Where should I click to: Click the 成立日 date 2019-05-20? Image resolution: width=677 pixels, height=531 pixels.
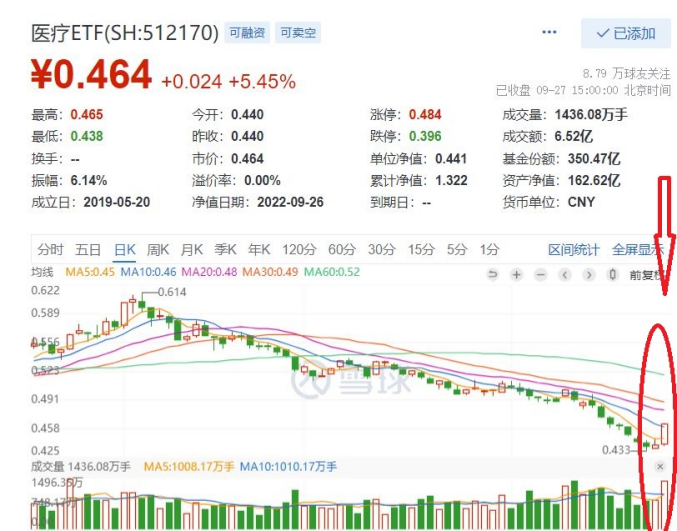coord(117,202)
